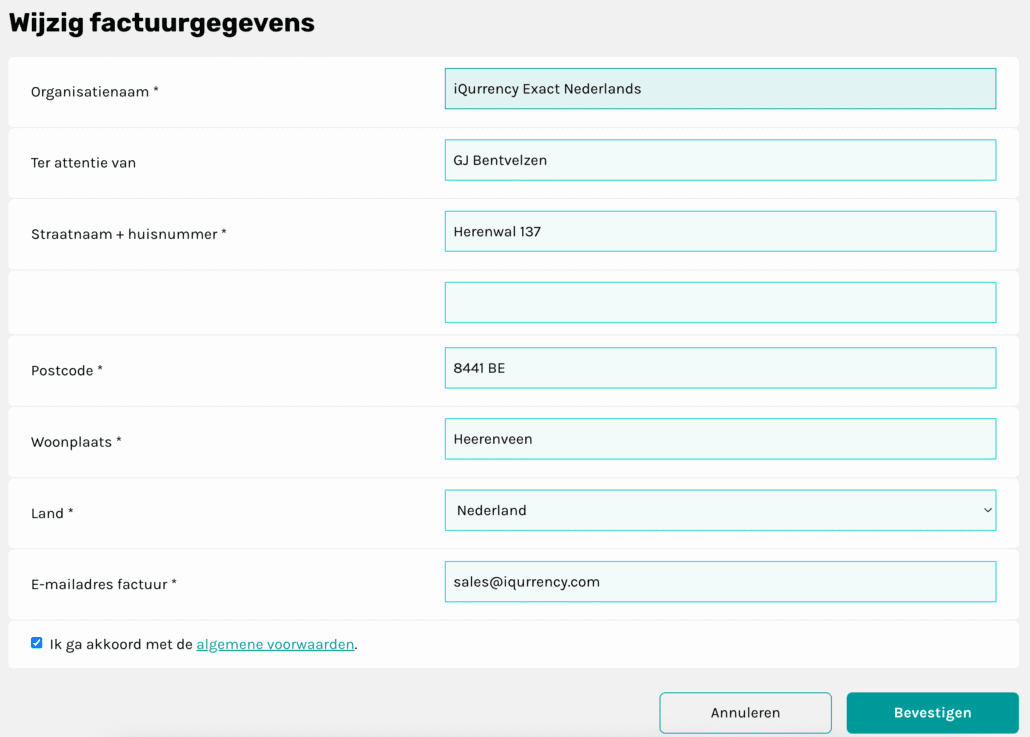Click the Woonplaats field showing Heerenveen
Image resolution: width=1030 pixels, height=737 pixels.
[x=720, y=438]
